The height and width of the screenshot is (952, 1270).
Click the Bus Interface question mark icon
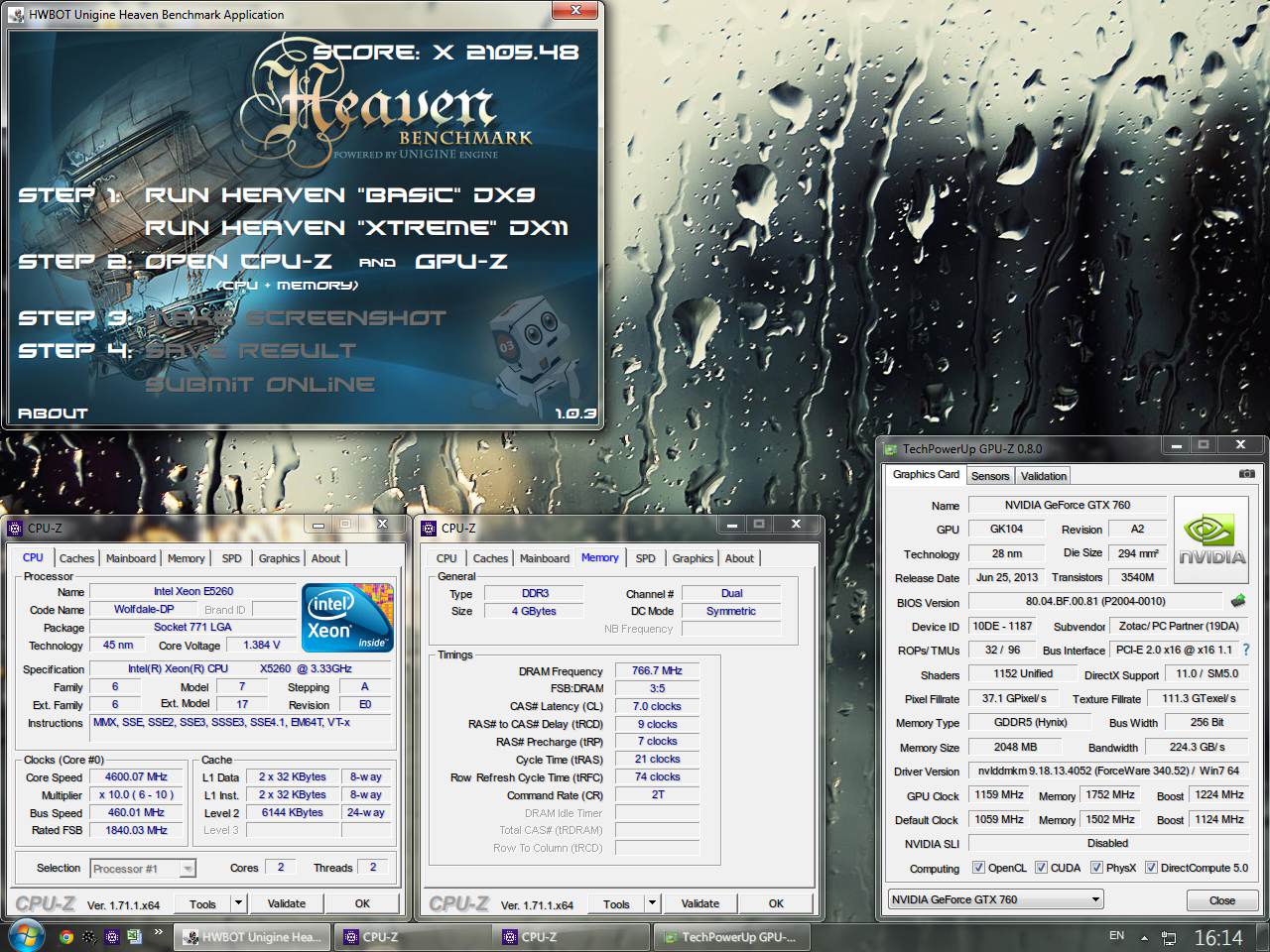tap(1246, 651)
